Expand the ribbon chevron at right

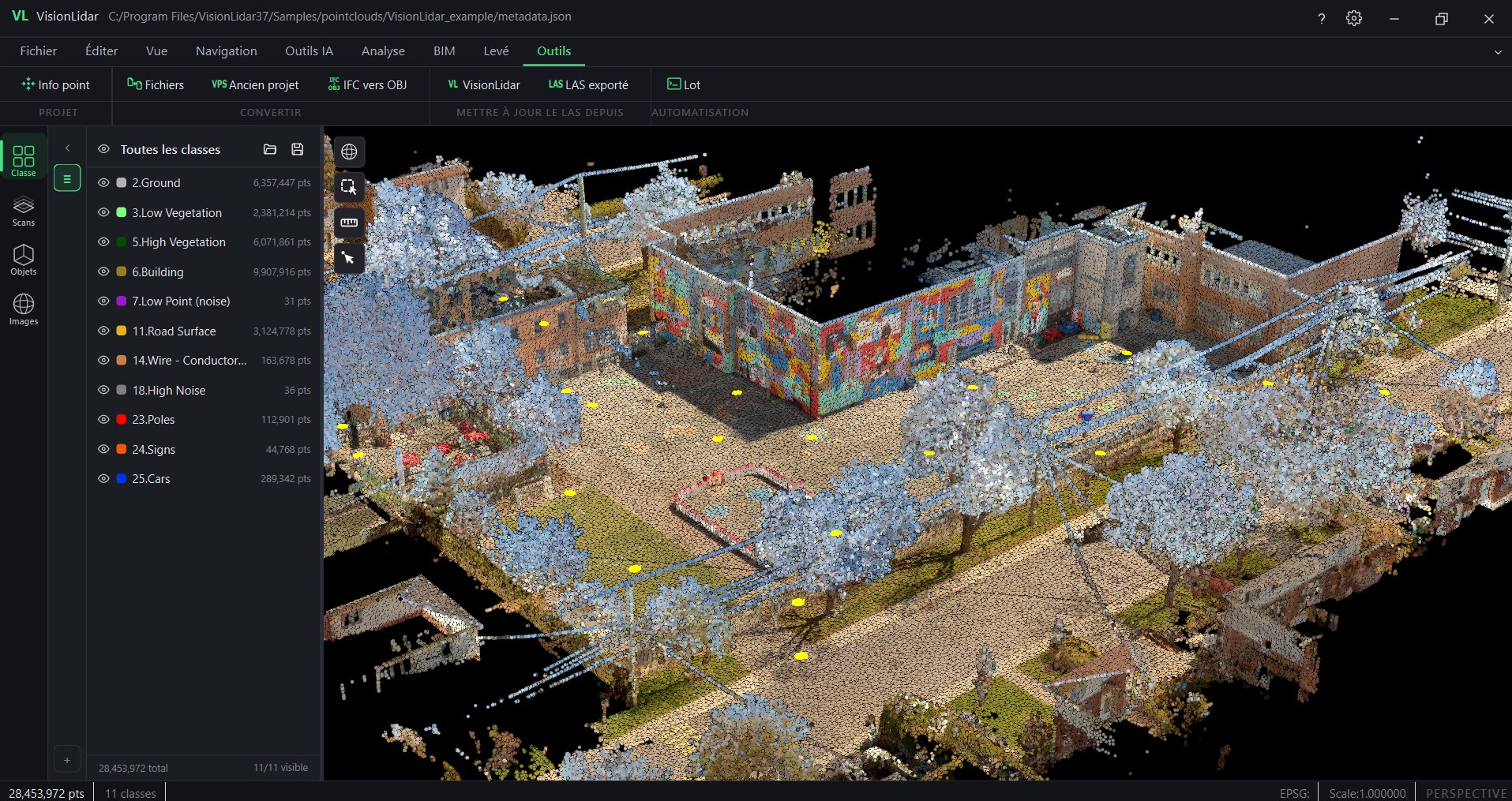click(1497, 52)
